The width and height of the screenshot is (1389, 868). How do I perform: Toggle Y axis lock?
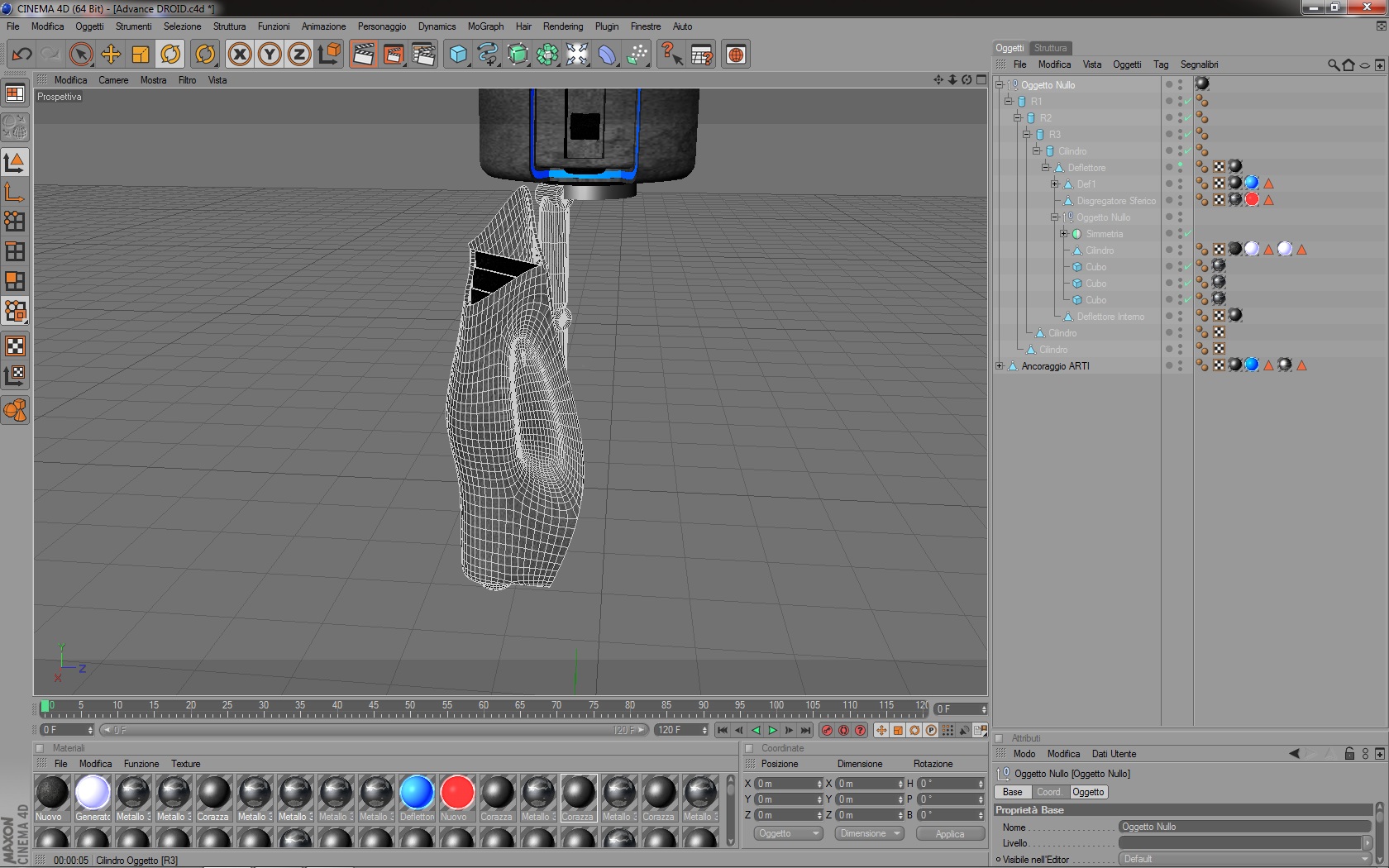[270, 55]
